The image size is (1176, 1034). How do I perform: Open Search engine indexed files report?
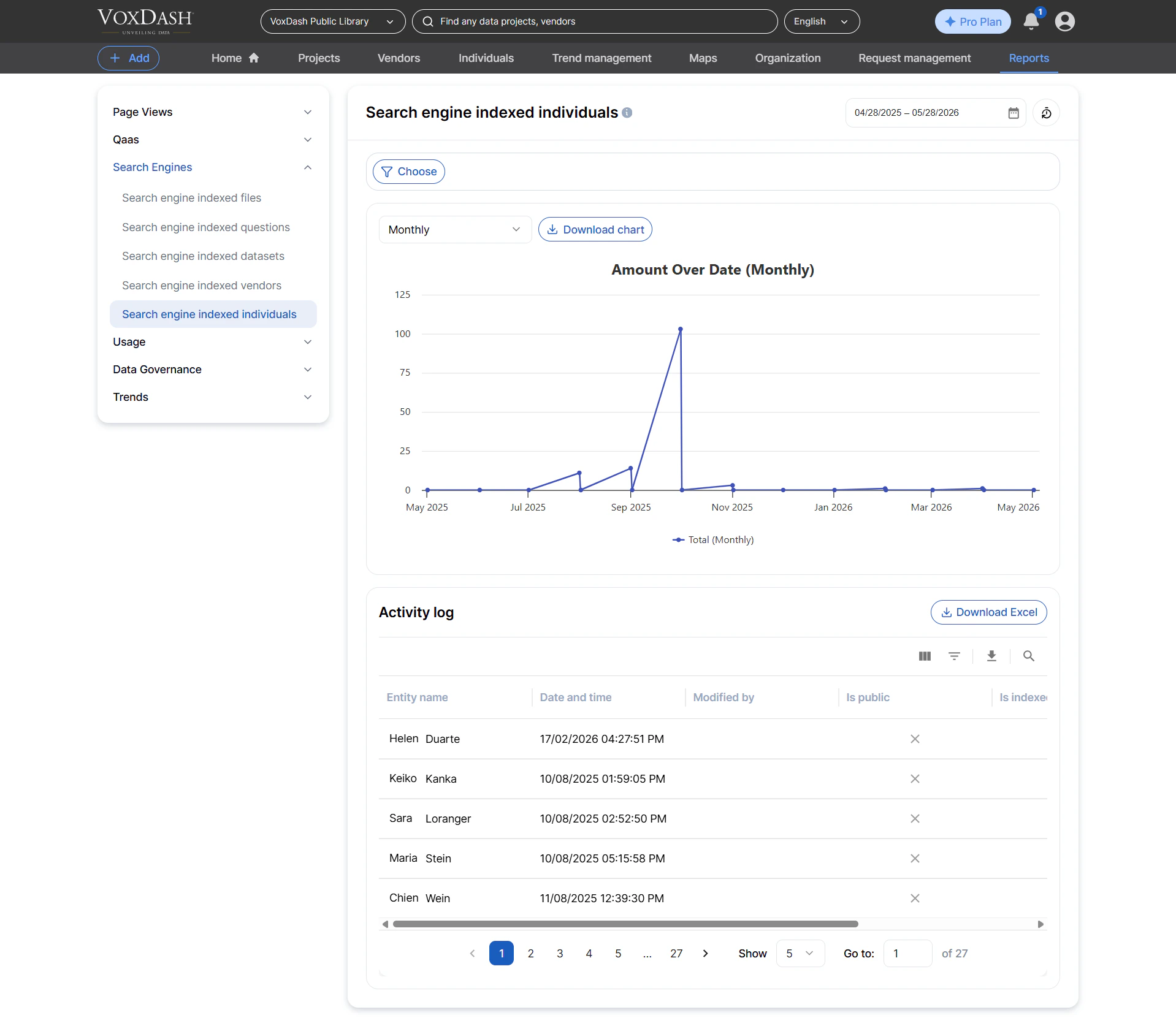(213, 198)
